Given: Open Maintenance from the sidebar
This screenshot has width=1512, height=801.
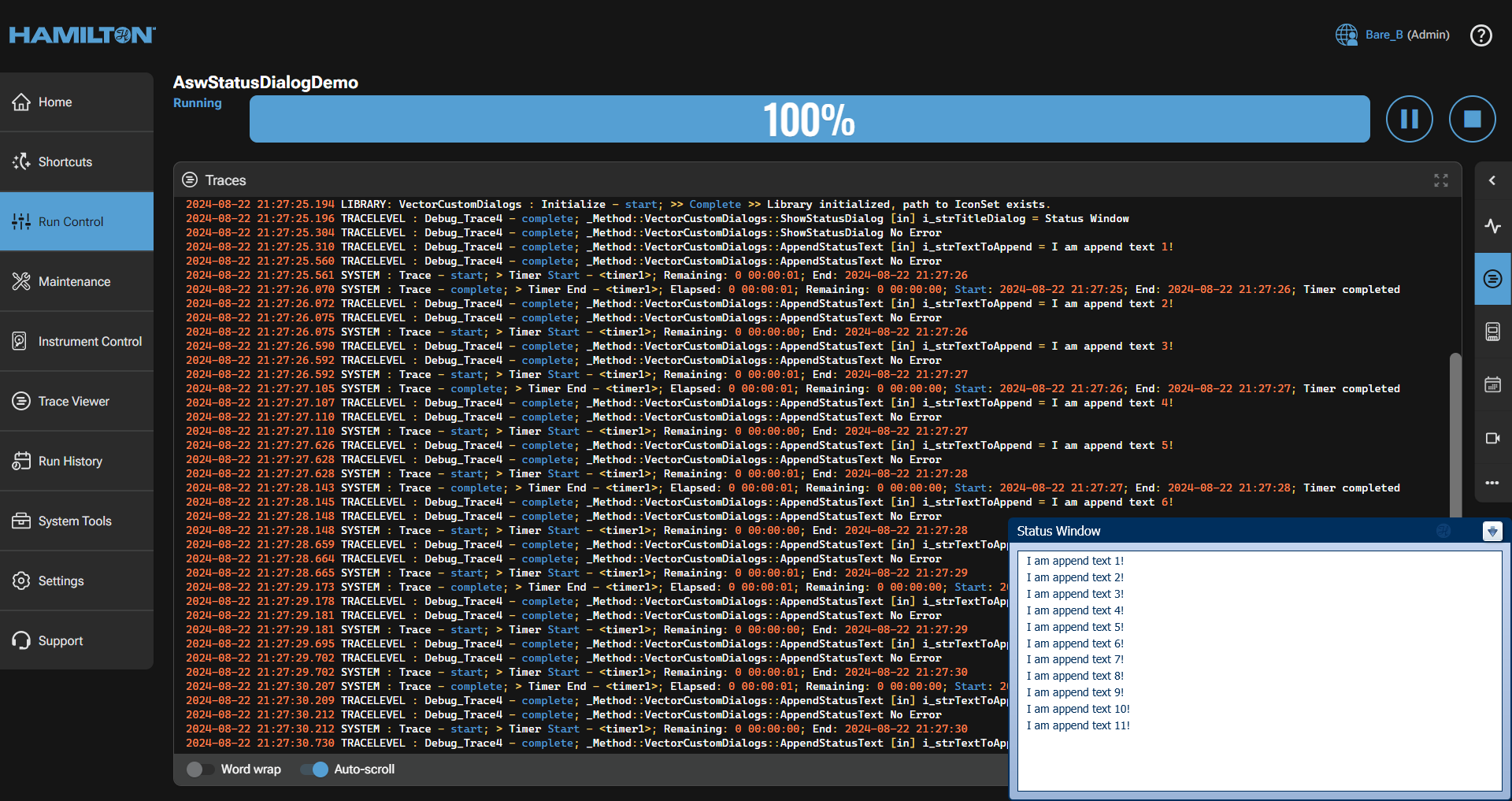Looking at the screenshot, I should [76, 282].
